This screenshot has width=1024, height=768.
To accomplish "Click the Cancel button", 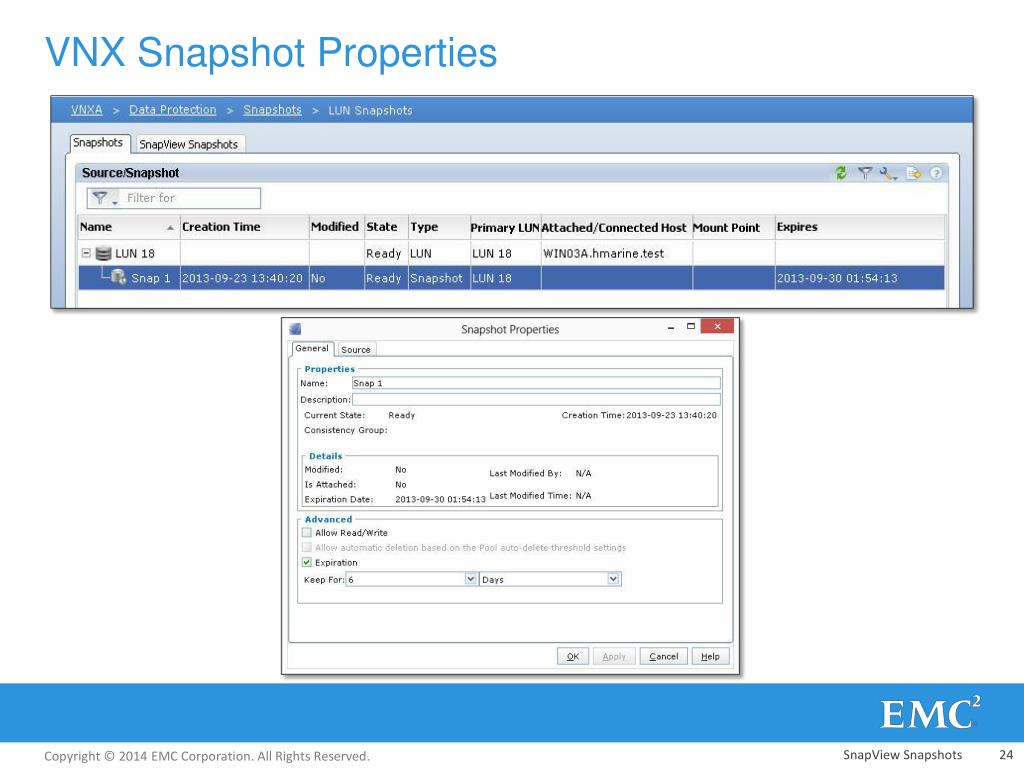I will coord(664,656).
